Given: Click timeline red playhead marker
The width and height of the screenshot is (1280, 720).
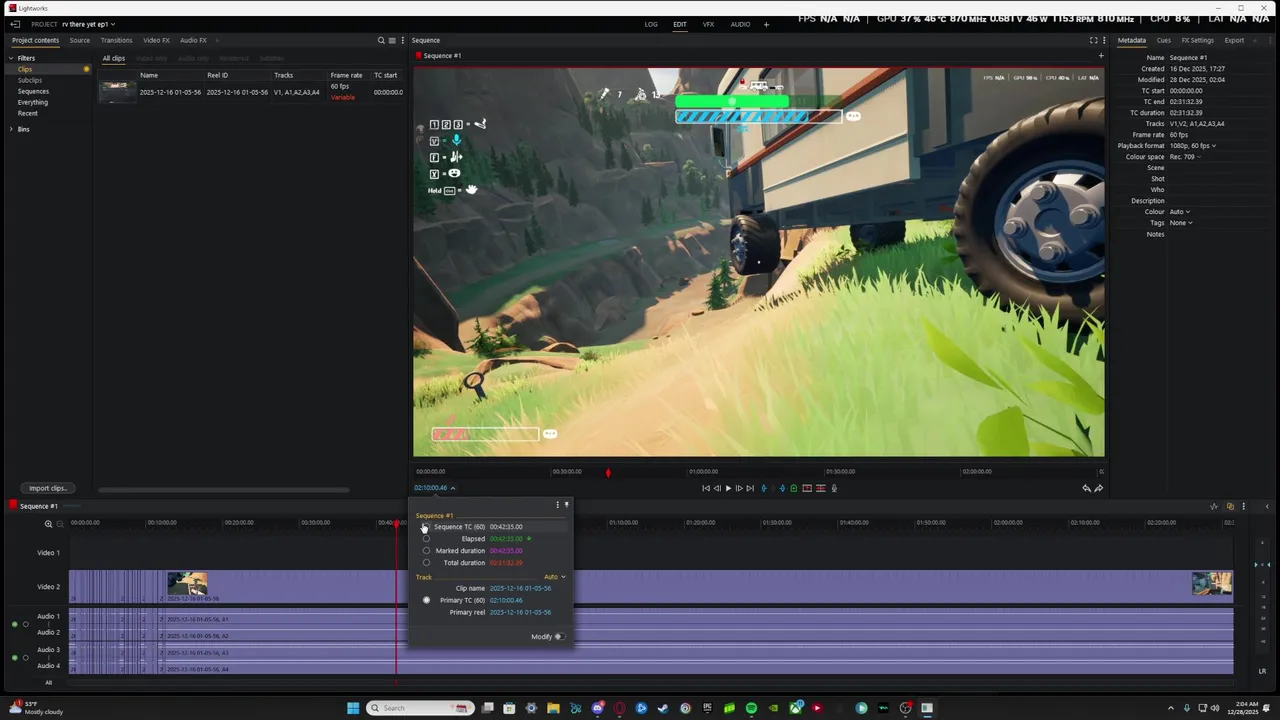Looking at the screenshot, I should [x=397, y=523].
